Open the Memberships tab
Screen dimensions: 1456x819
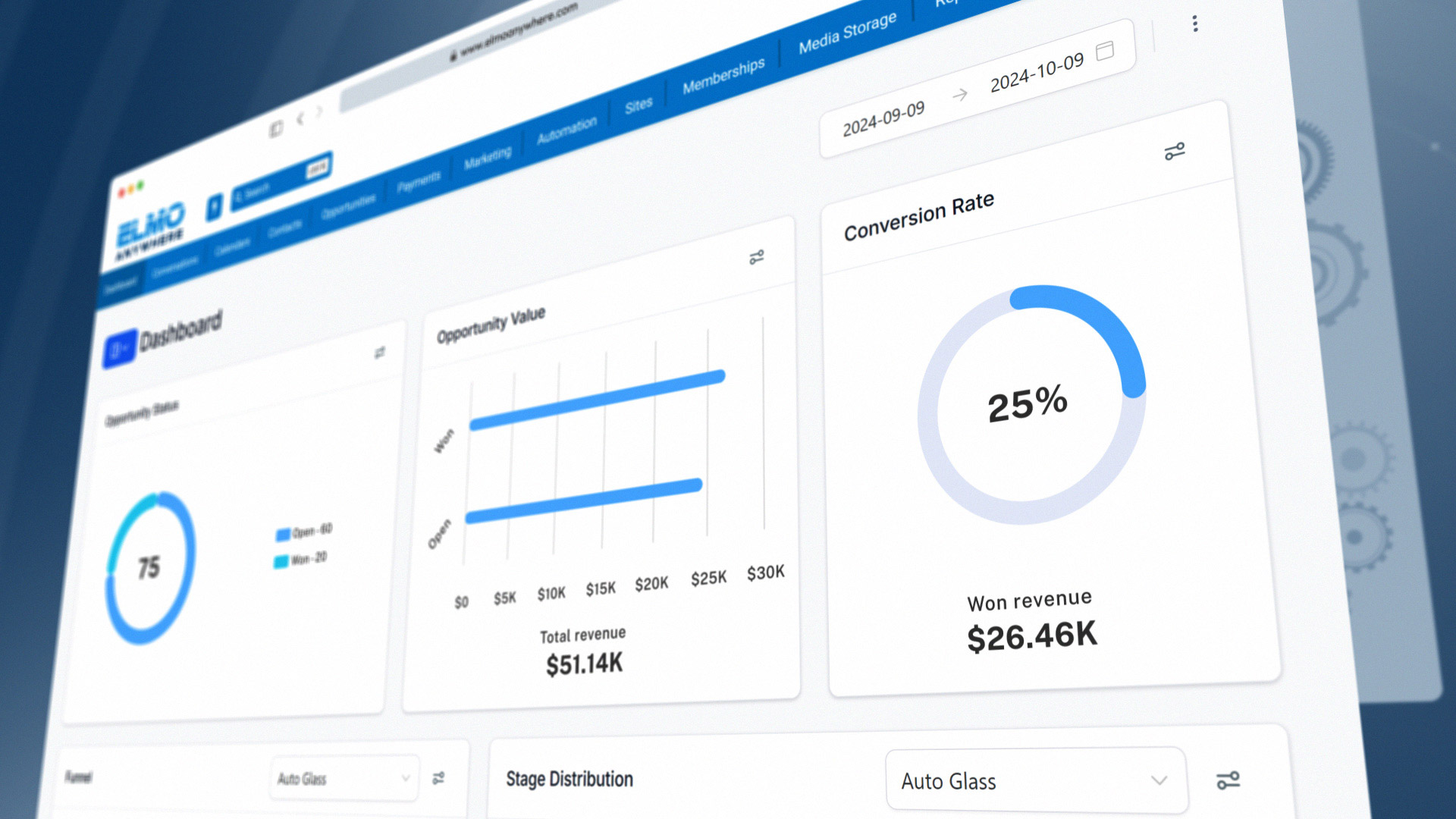pos(723,76)
